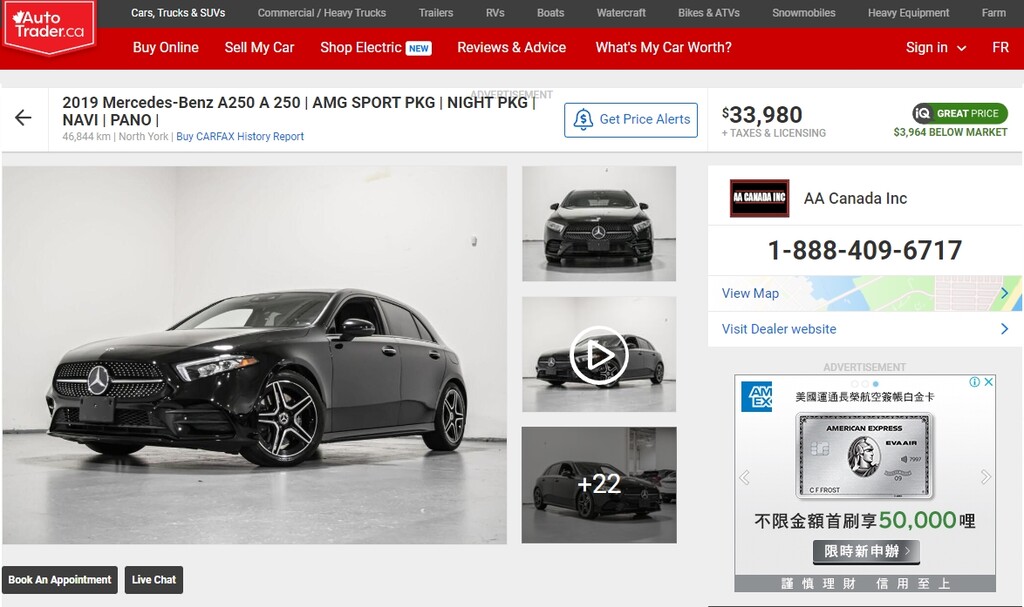Click the price alert bell icon
Image resolution: width=1024 pixels, height=607 pixels.
coord(583,120)
